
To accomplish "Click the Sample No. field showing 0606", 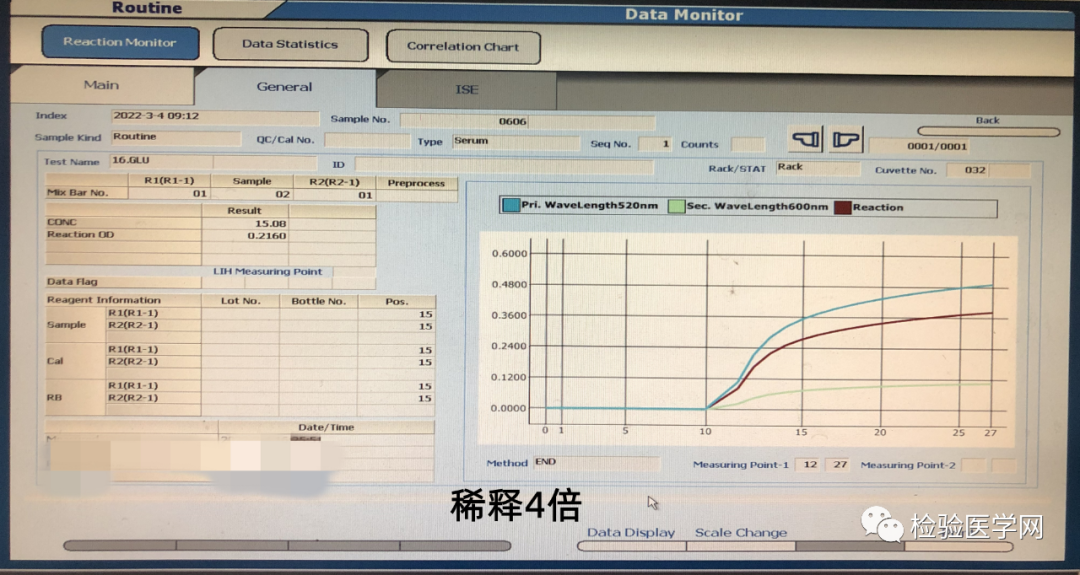I will point(527,121).
